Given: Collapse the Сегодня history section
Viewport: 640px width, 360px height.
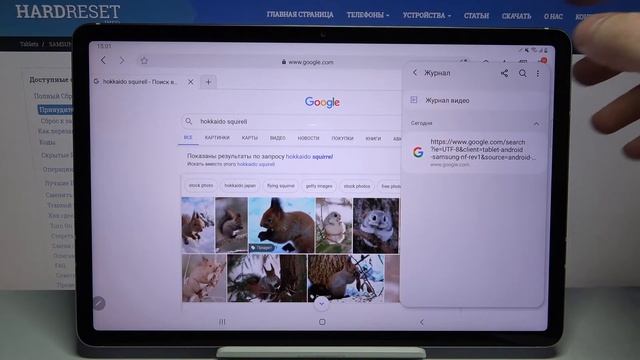Looking at the screenshot, I should click(x=536, y=123).
